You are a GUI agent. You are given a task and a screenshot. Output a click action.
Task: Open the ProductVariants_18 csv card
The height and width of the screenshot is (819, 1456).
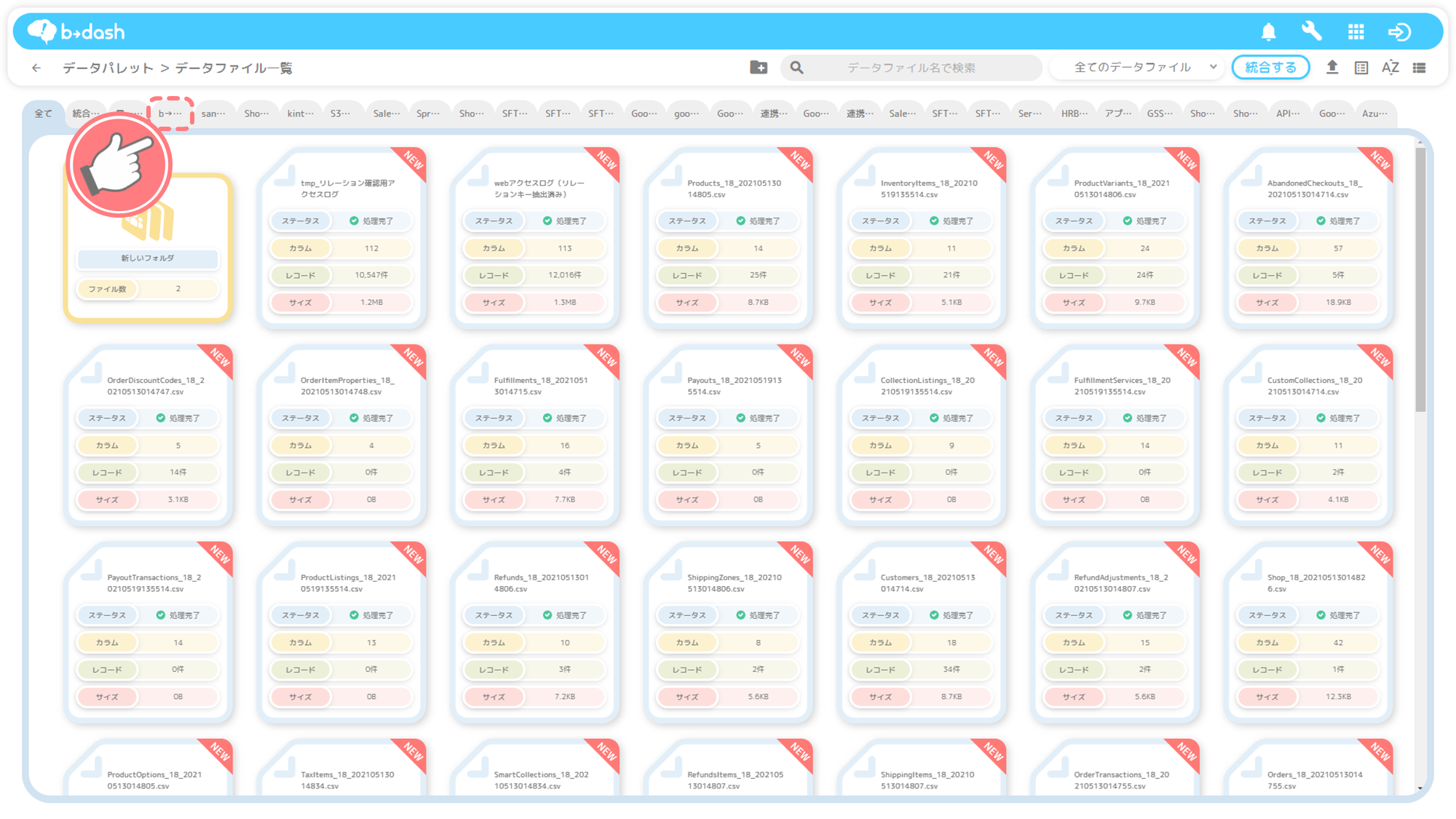click(1115, 239)
